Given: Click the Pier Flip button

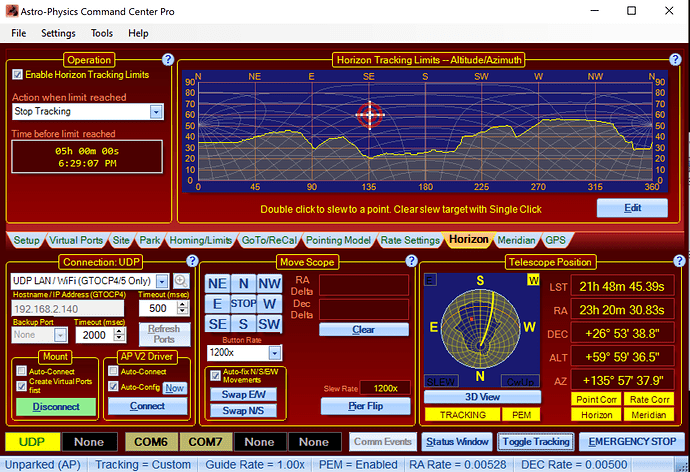Looking at the screenshot, I should point(365,406).
